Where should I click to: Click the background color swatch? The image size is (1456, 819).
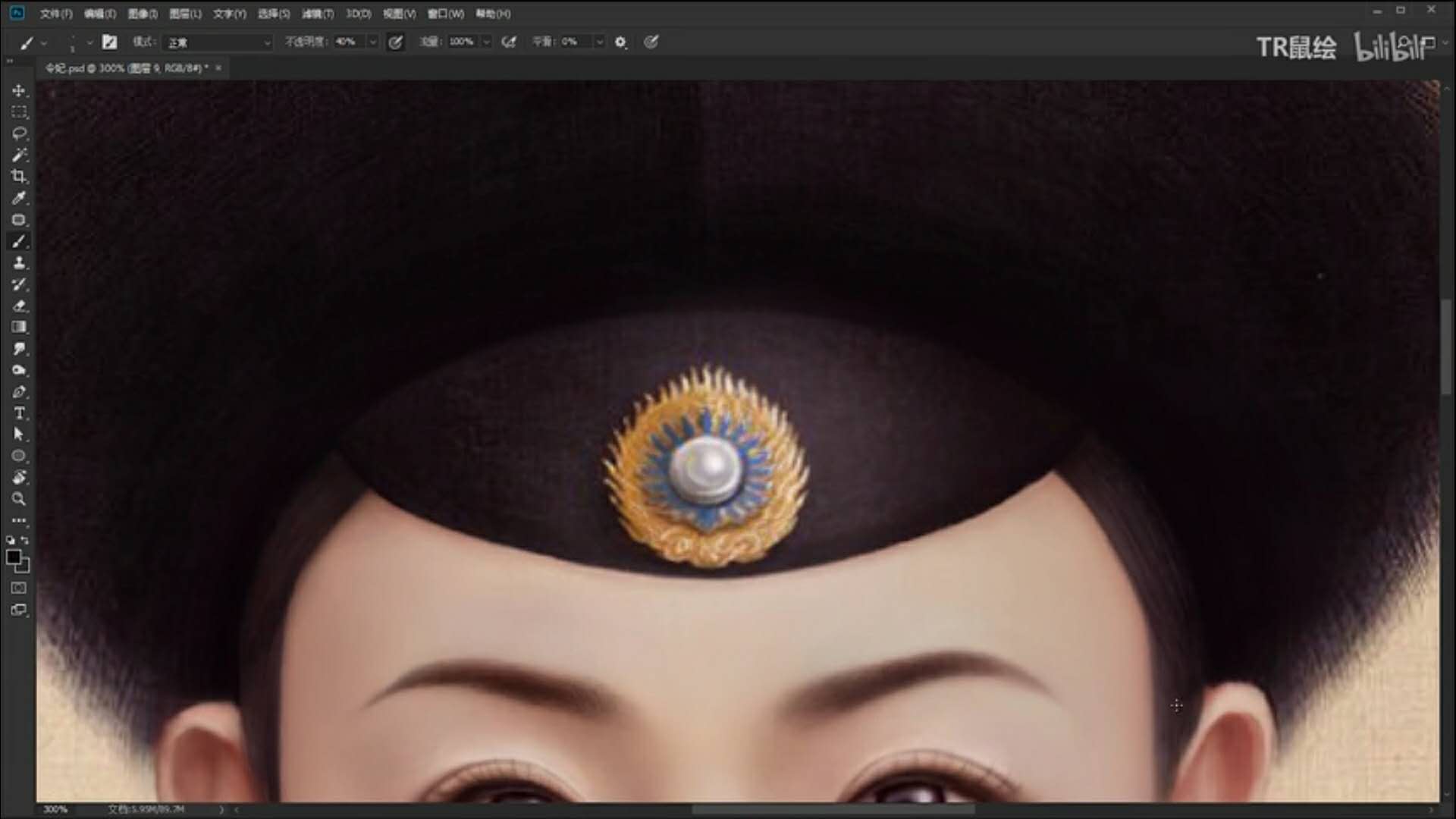pos(24,566)
